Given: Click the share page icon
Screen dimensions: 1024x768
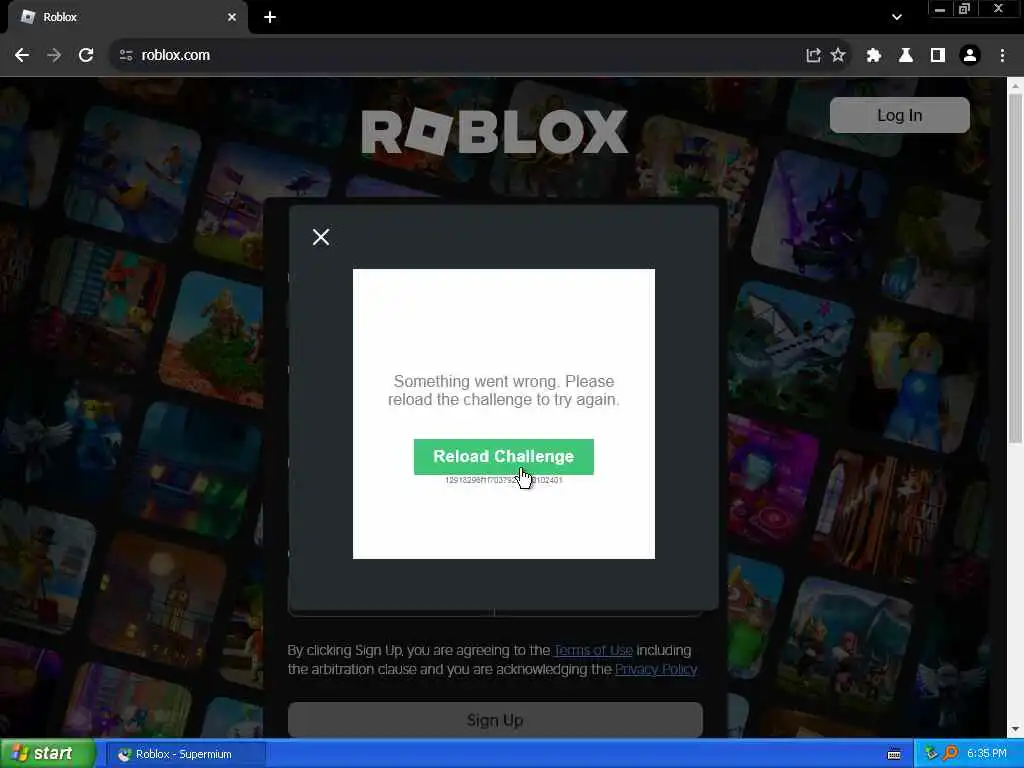Looking at the screenshot, I should click(x=813, y=56).
